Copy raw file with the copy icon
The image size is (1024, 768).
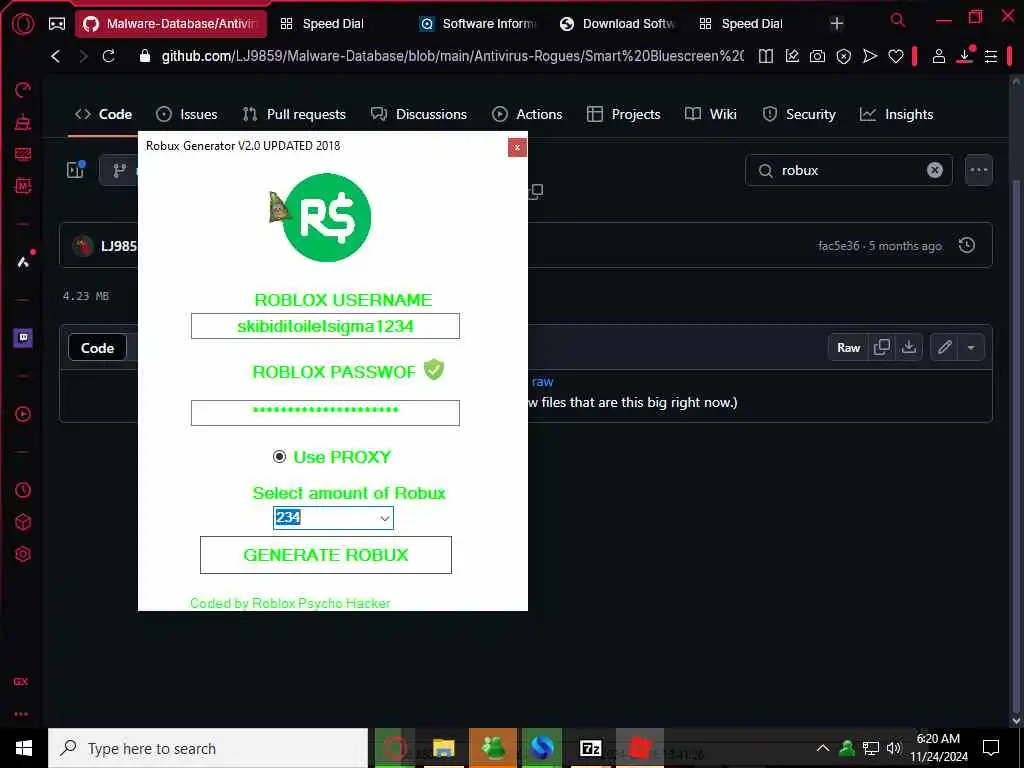click(882, 347)
